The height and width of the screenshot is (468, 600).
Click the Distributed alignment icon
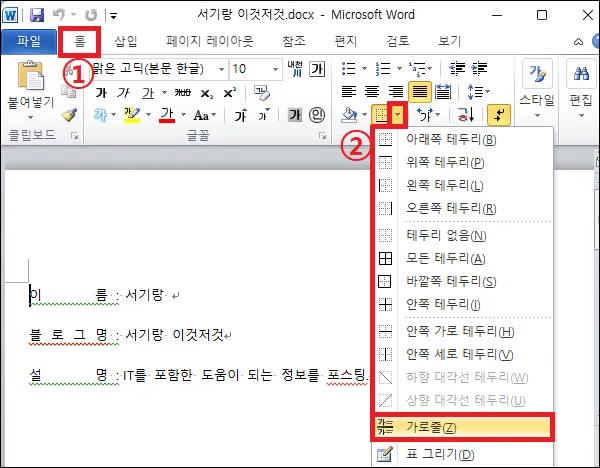tap(443, 92)
